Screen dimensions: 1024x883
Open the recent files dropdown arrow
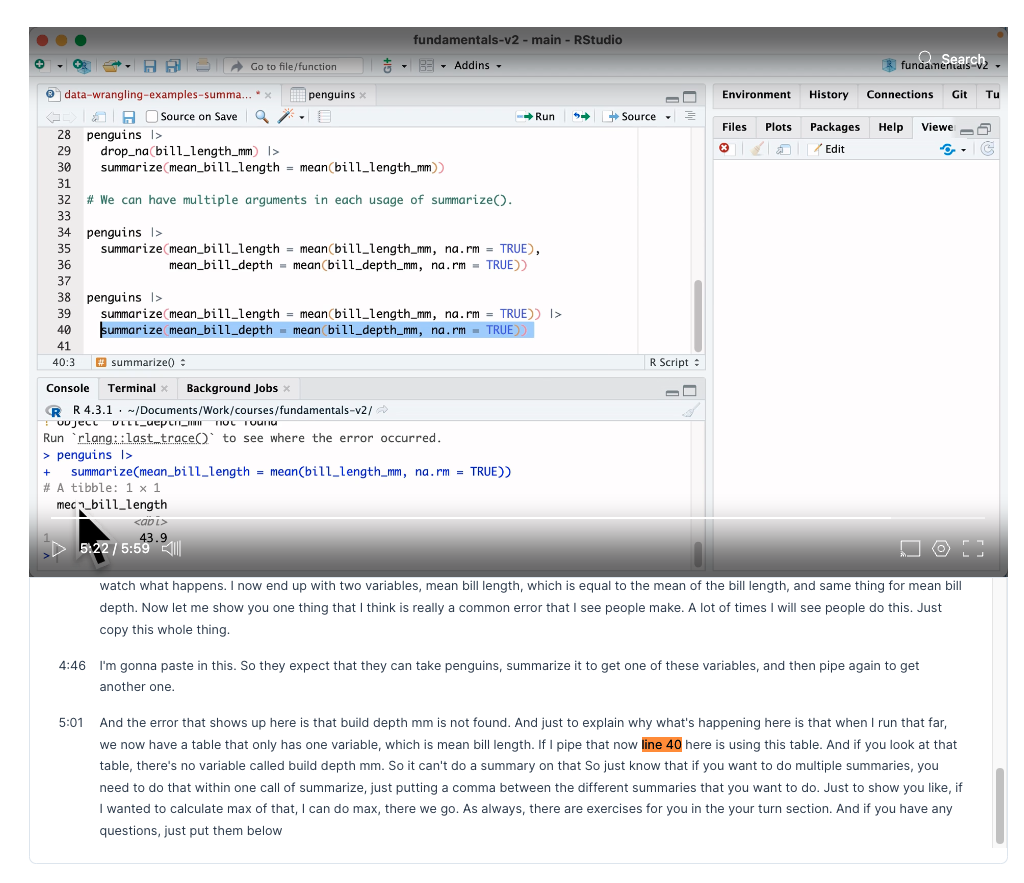point(128,66)
